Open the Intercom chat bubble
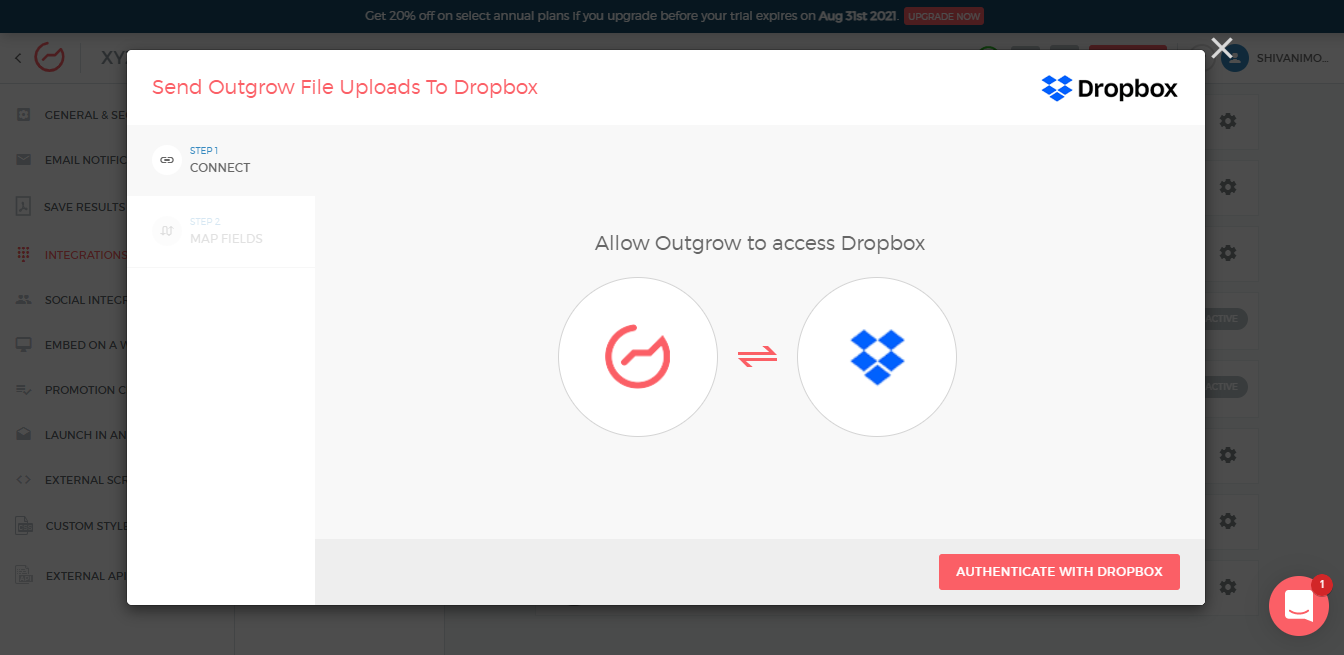Screen dimensions: 1344x655 (x=1298, y=605)
